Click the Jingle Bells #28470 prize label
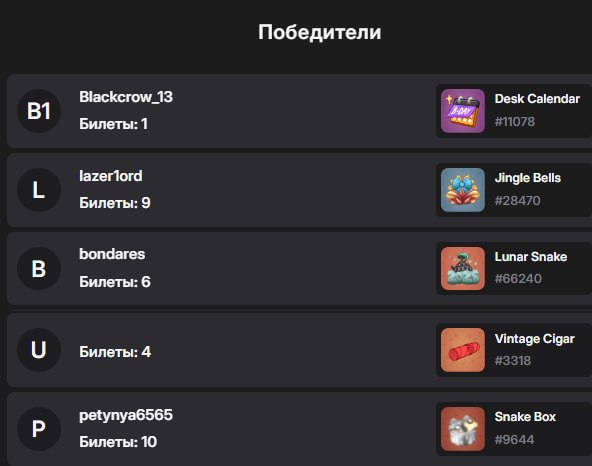The image size is (592, 466). pyautogui.click(x=527, y=189)
